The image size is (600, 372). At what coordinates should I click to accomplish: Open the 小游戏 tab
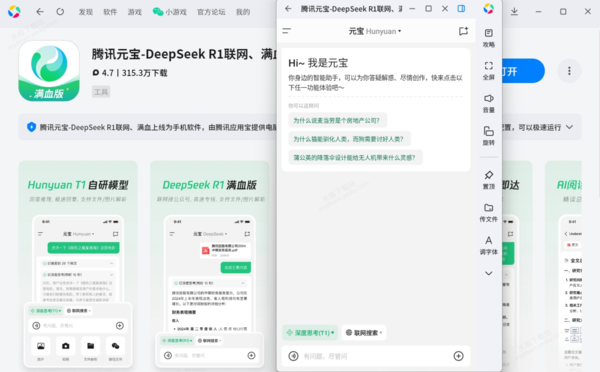tap(170, 12)
